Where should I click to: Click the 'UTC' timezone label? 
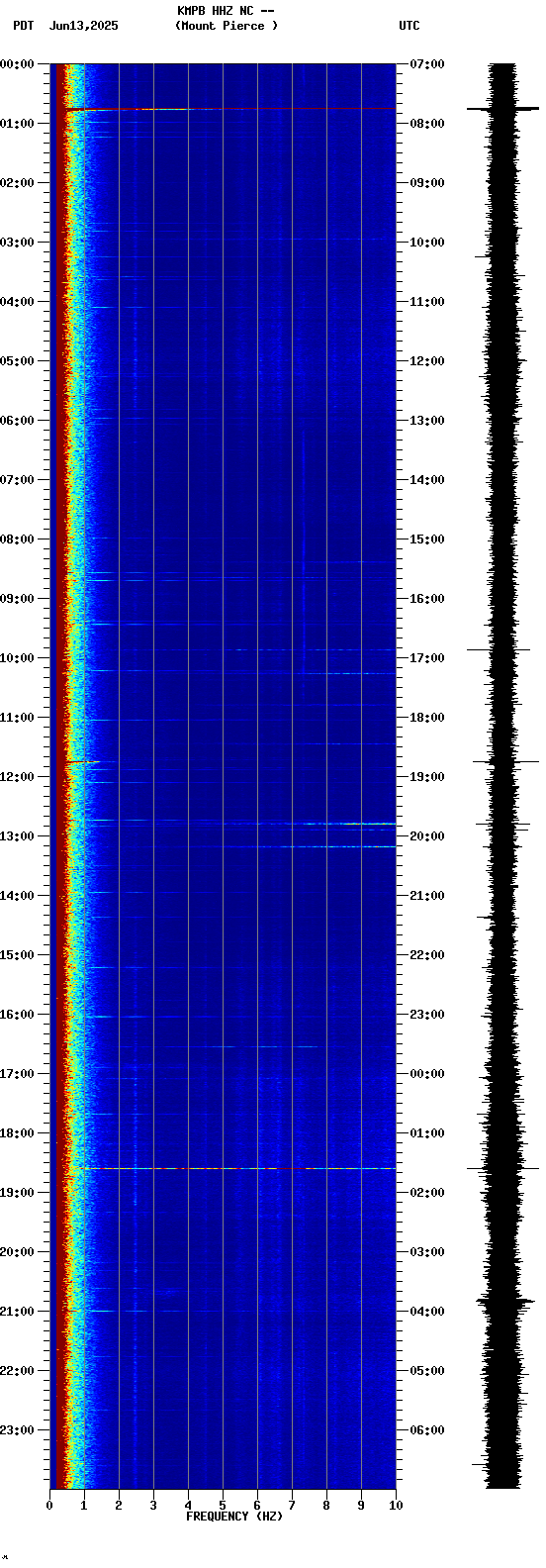pyautogui.click(x=409, y=26)
